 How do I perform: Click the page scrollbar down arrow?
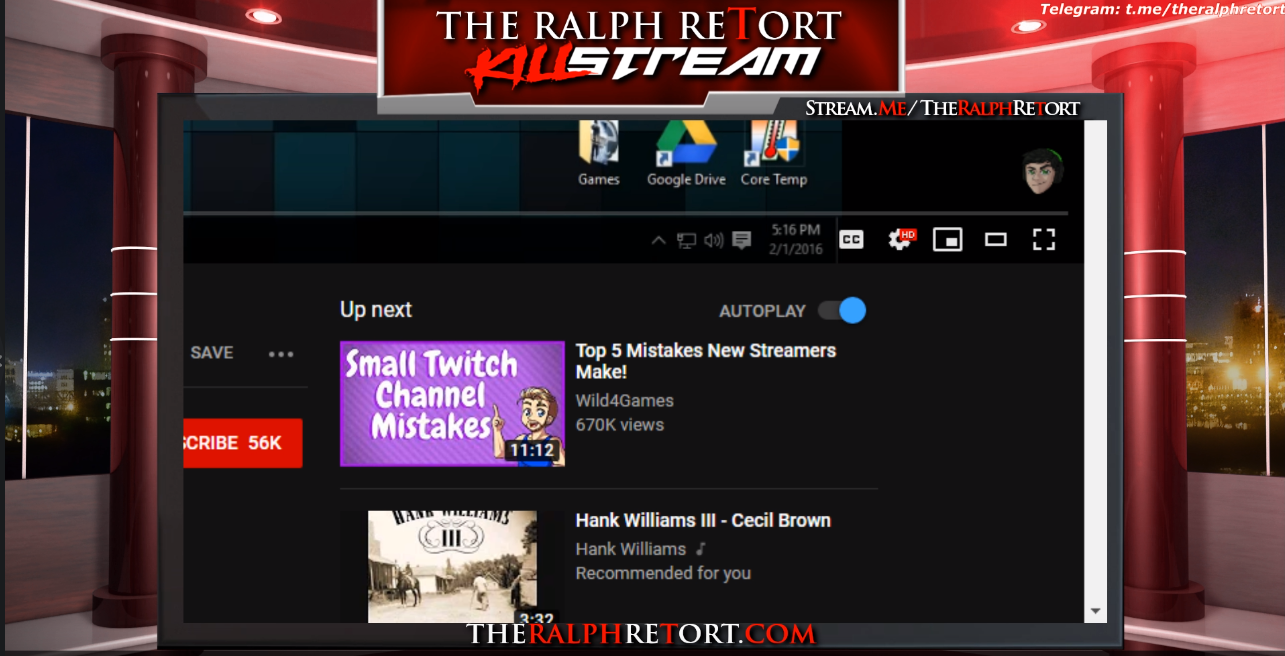[1095, 611]
